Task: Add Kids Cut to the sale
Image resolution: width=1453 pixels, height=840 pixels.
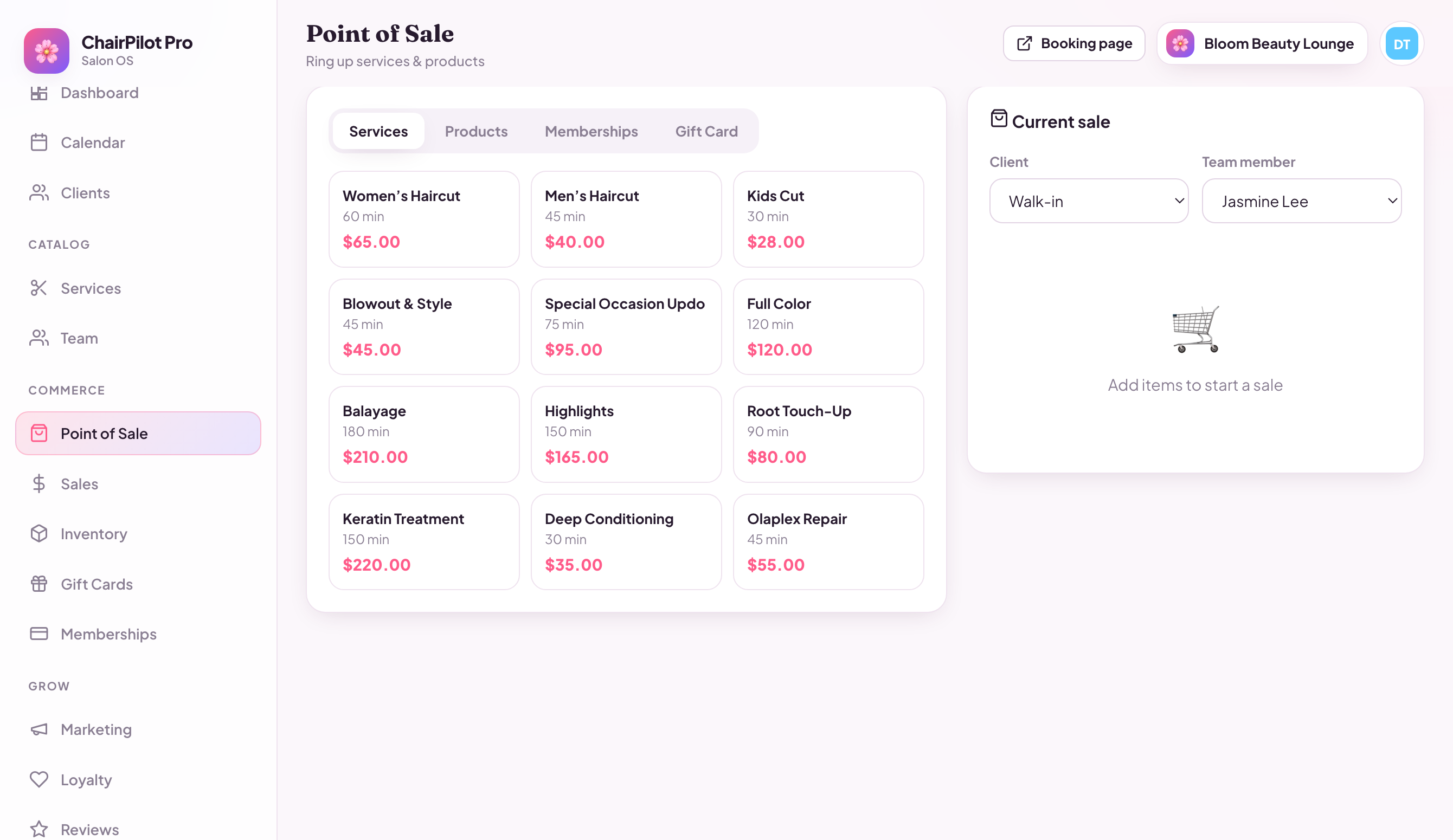Action: point(828,219)
